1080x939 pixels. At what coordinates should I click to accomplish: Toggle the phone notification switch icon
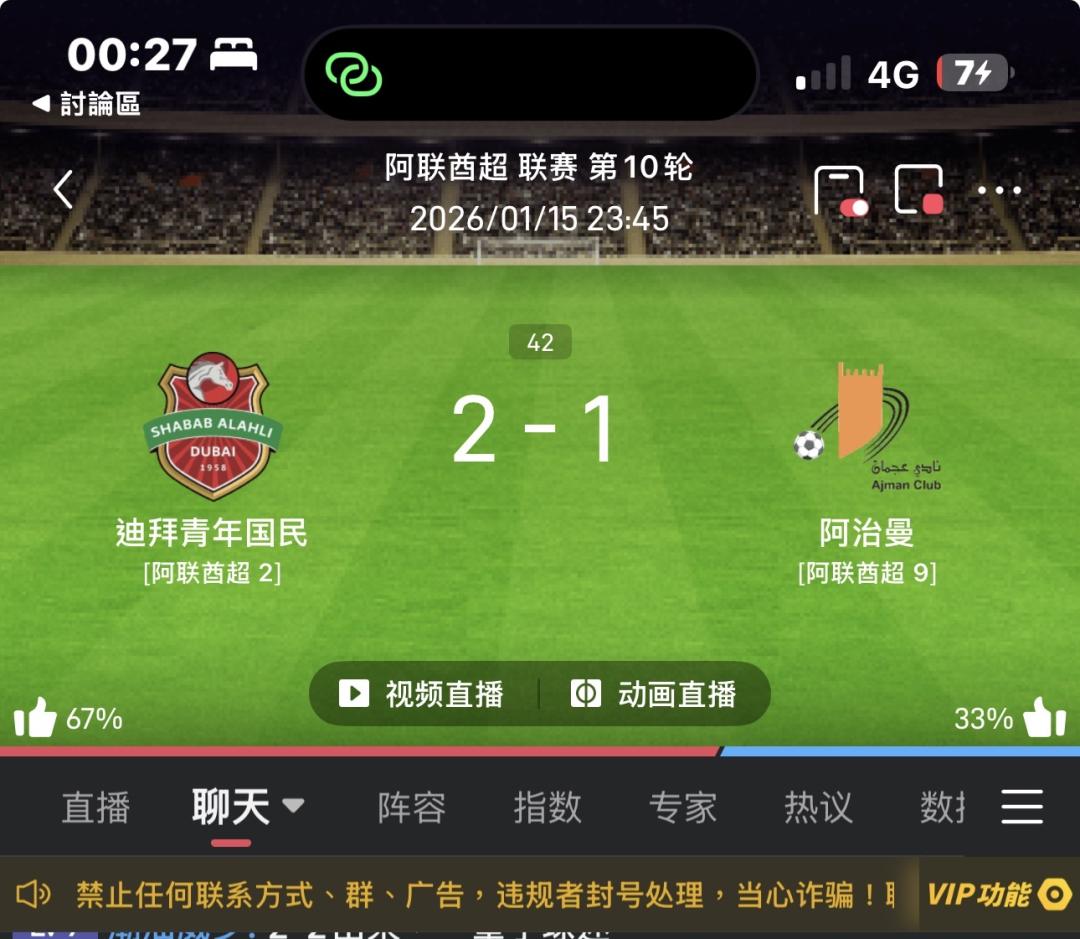pos(841,191)
